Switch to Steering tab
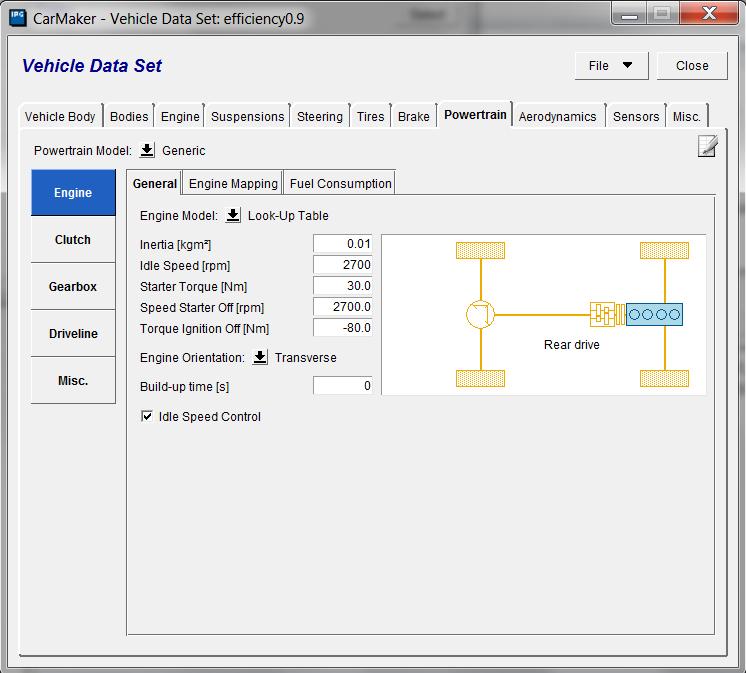 coord(320,117)
